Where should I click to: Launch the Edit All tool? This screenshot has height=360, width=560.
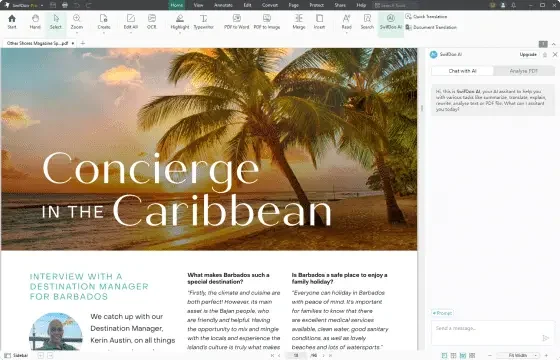point(131,22)
